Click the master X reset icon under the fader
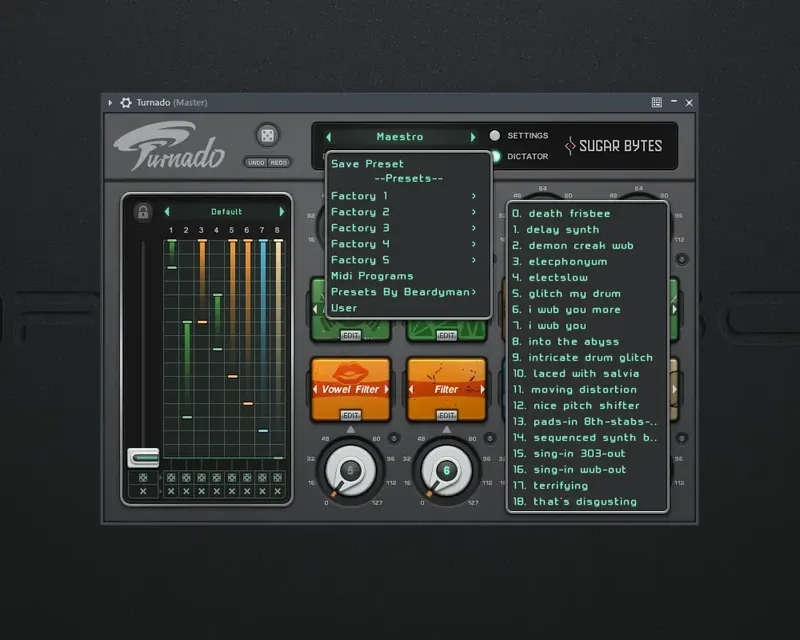Screen dimensions: 800x640 coord(143,491)
